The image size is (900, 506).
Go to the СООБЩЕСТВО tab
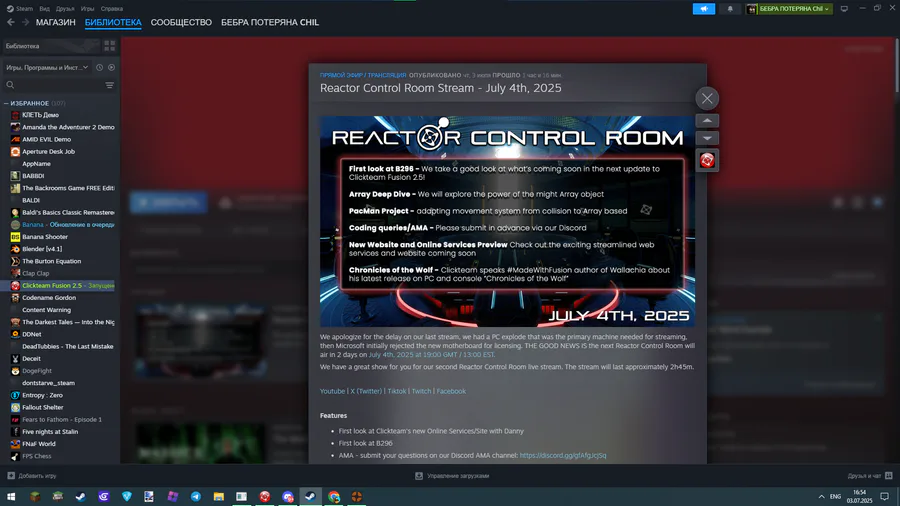[181, 22]
